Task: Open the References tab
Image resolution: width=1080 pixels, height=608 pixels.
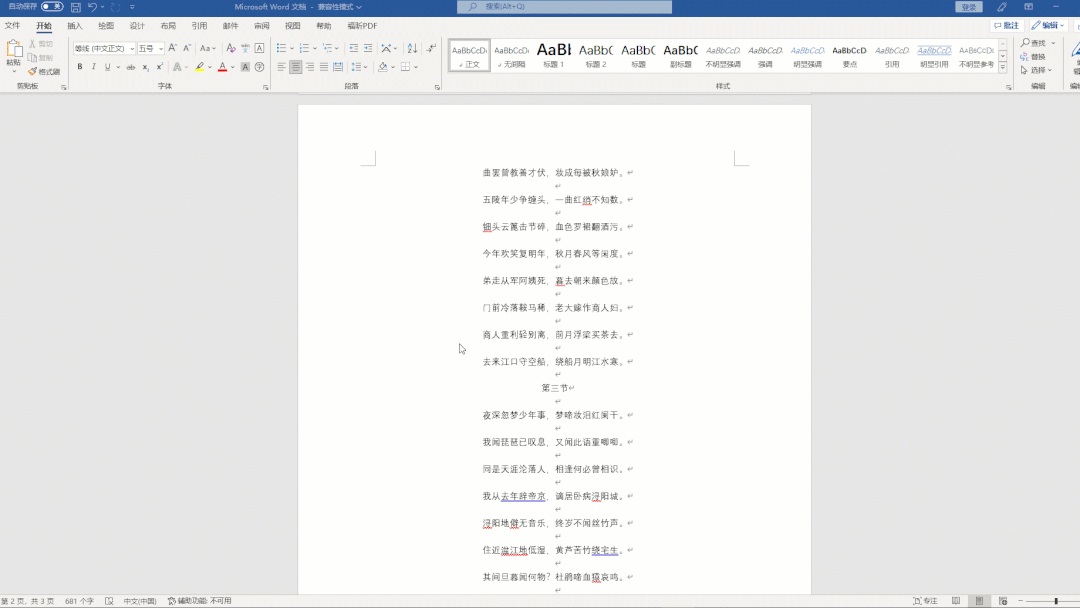Action: pos(199,26)
